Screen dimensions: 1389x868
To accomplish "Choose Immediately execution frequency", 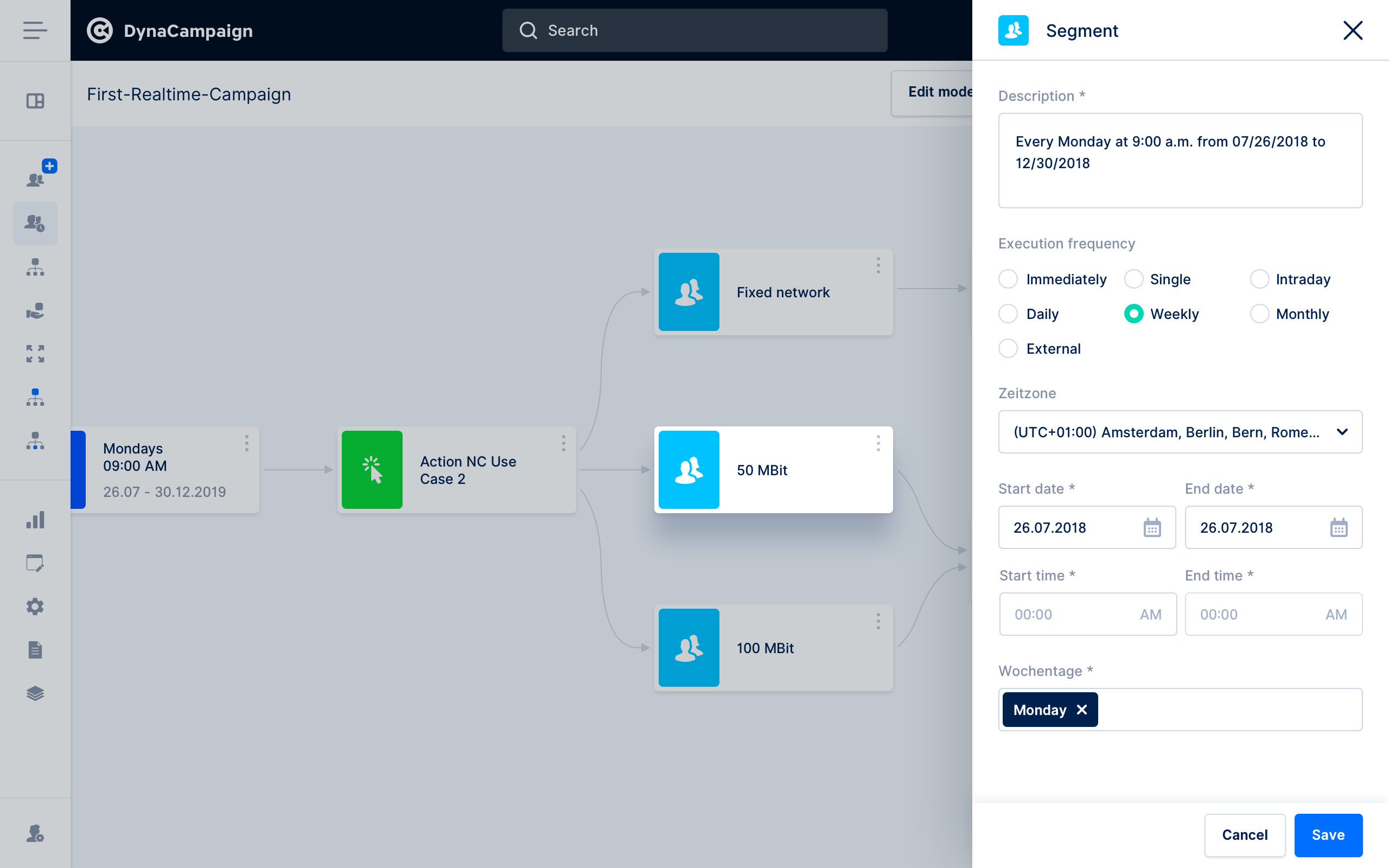I will 1009,279.
